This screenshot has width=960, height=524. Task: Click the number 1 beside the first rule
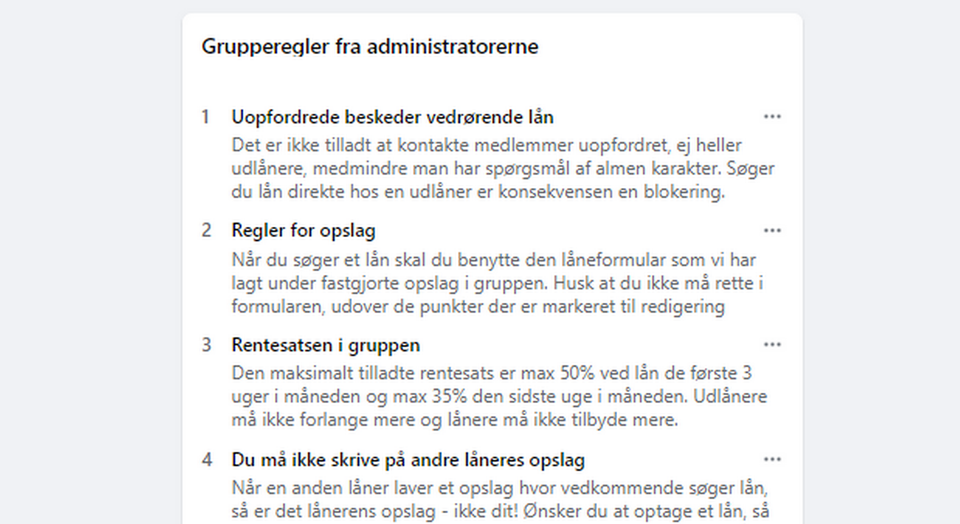tap(206, 117)
